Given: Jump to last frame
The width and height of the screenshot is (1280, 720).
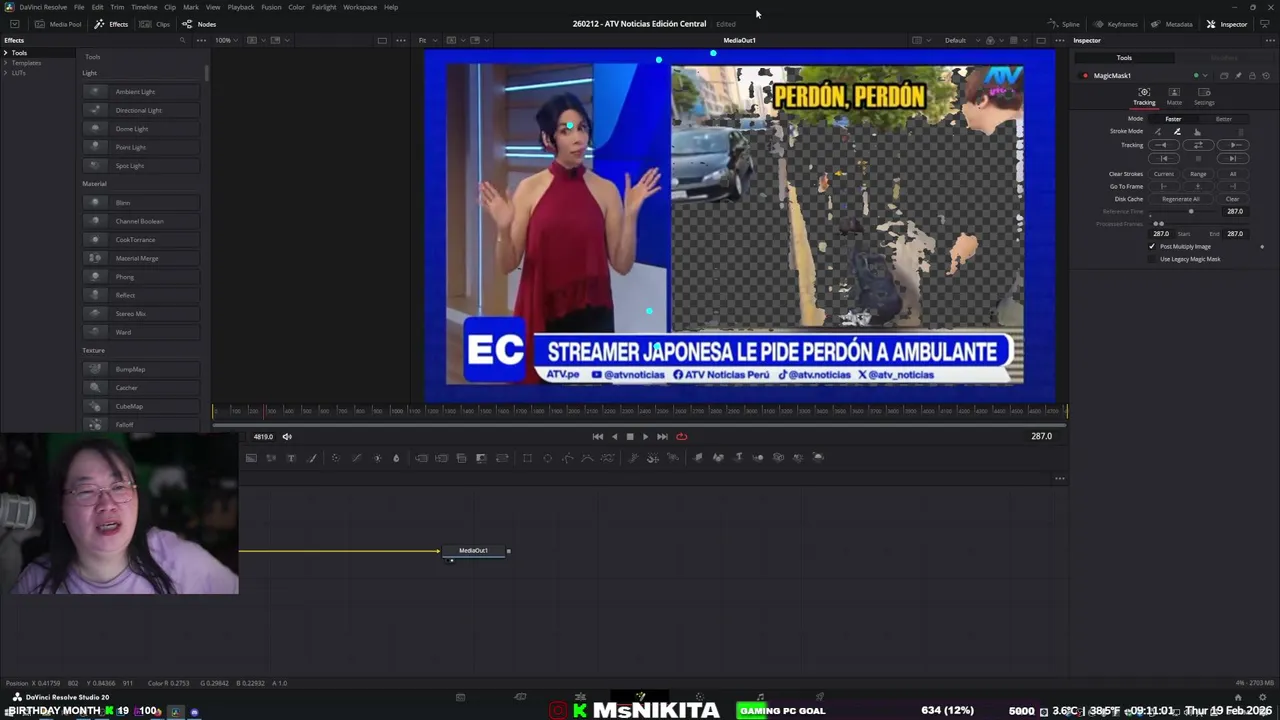Looking at the screenshot, I should pos(662,436).
